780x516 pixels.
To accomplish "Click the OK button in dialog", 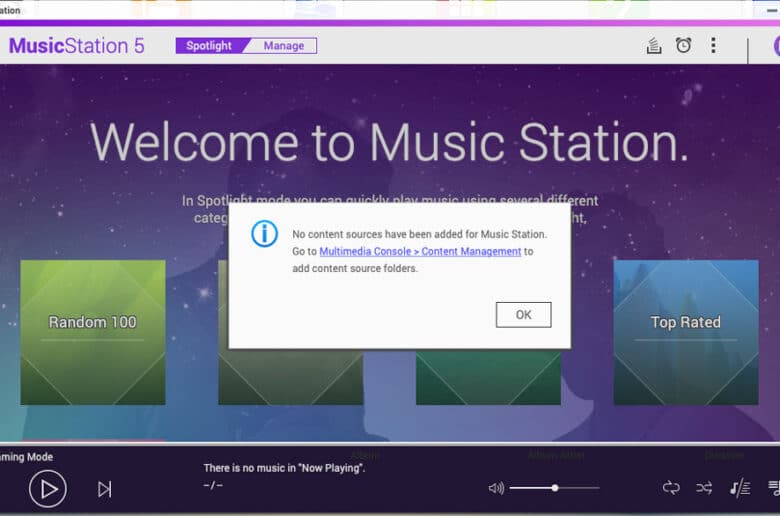I will 523,314.
